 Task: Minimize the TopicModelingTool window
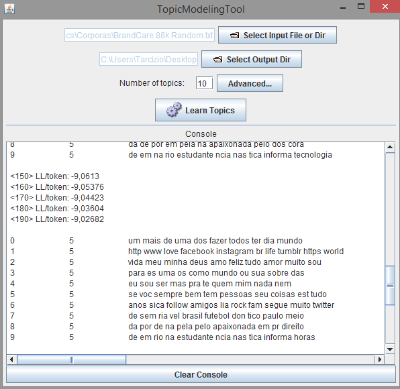pos(343,7)
